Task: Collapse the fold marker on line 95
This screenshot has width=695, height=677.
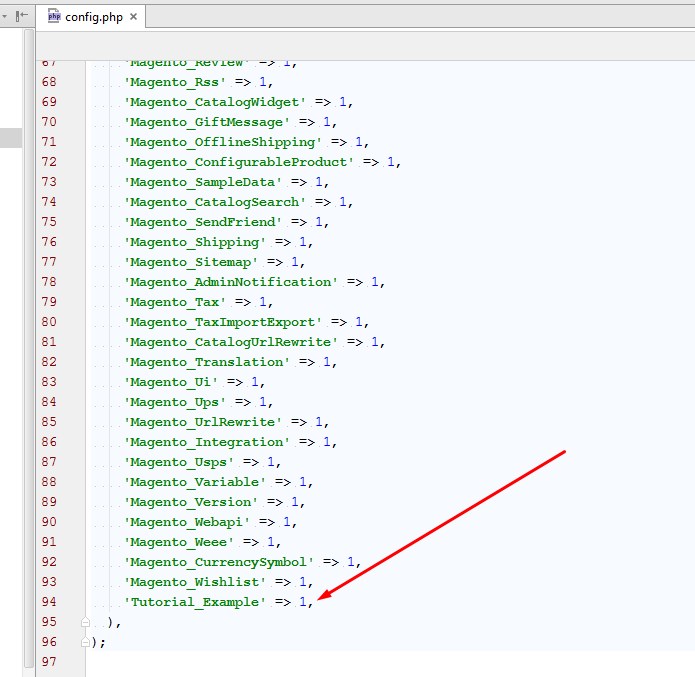Action: click(x=86, y=622)
